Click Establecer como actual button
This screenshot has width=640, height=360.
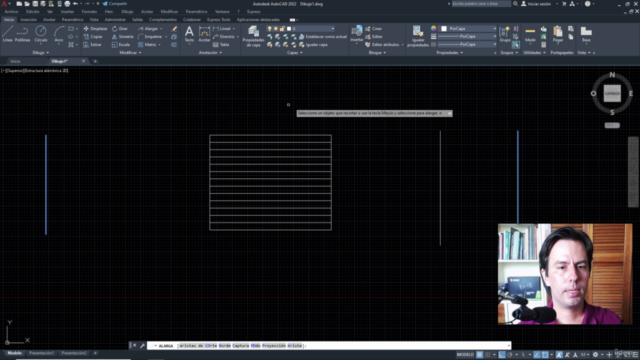323,37
